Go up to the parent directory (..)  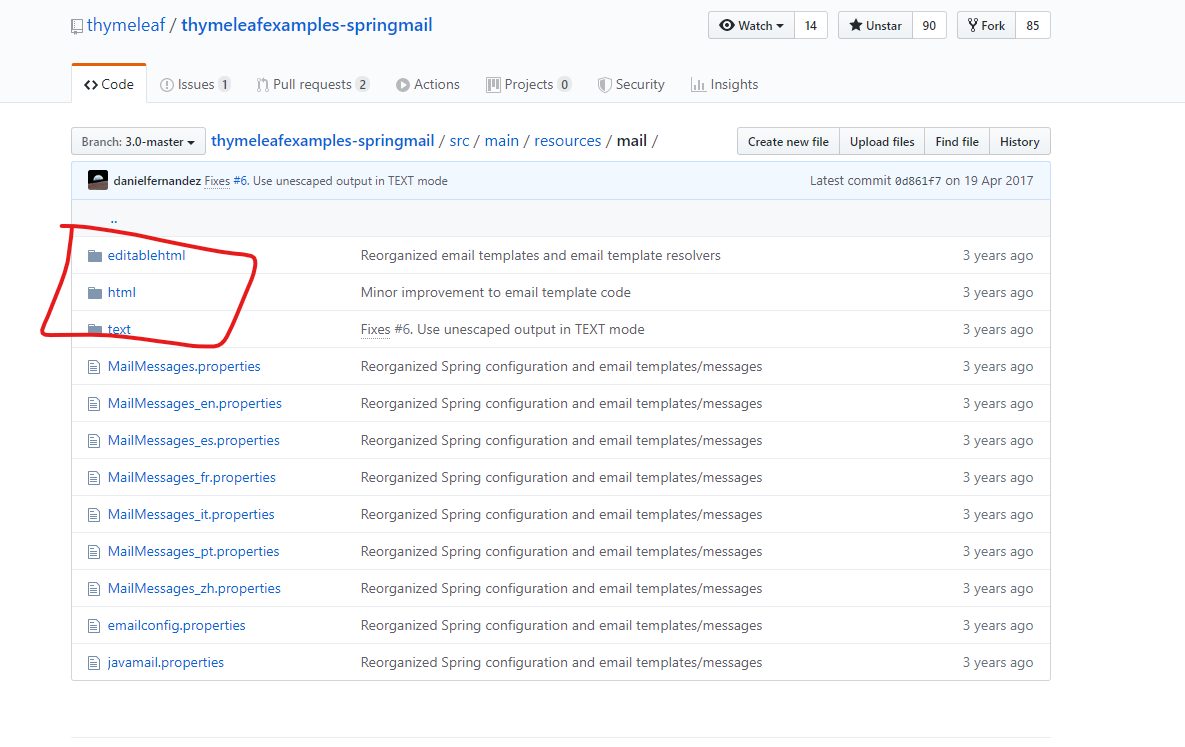pos(114,219)
